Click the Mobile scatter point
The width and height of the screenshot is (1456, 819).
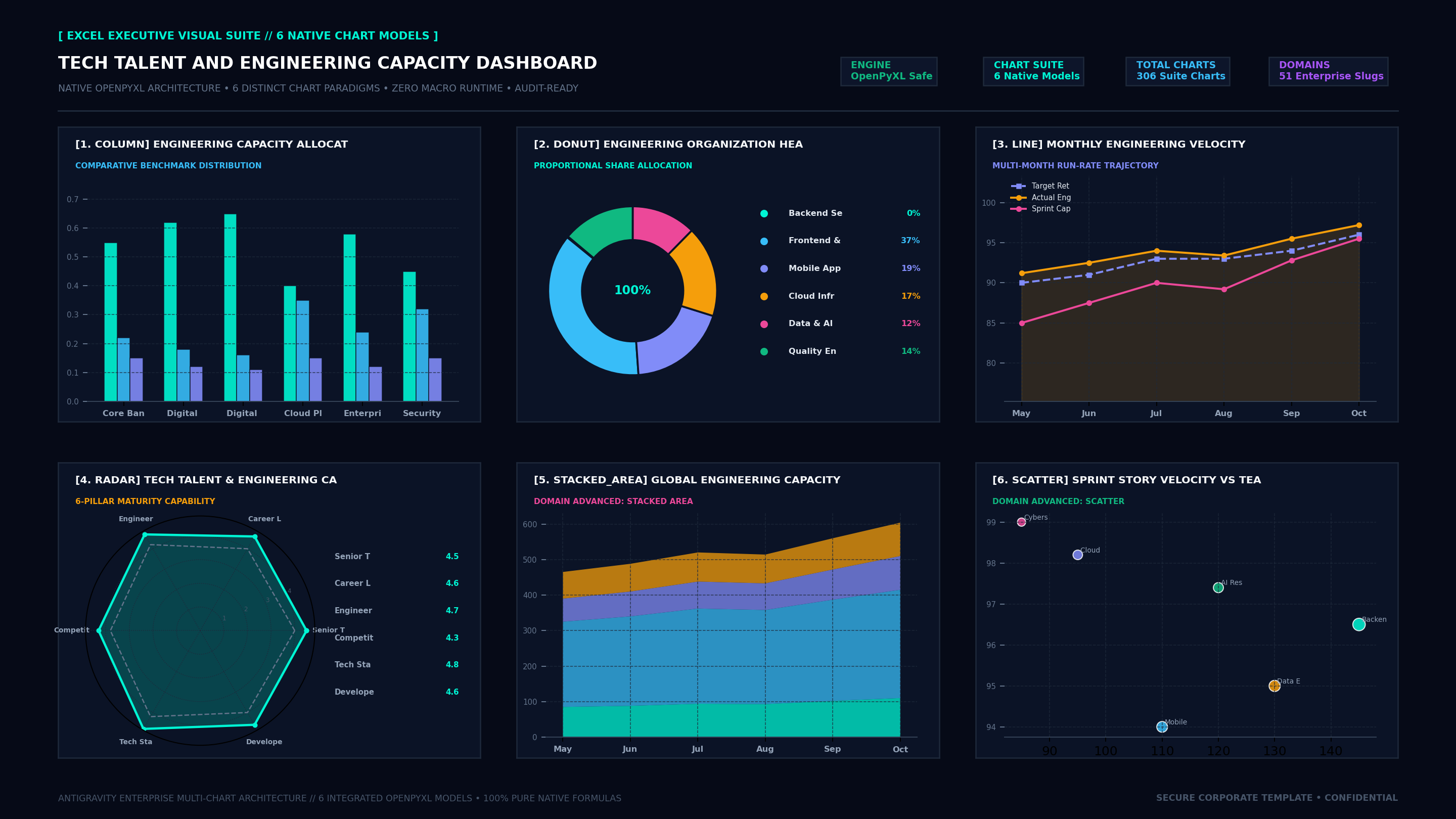(x=1162, y=727)
